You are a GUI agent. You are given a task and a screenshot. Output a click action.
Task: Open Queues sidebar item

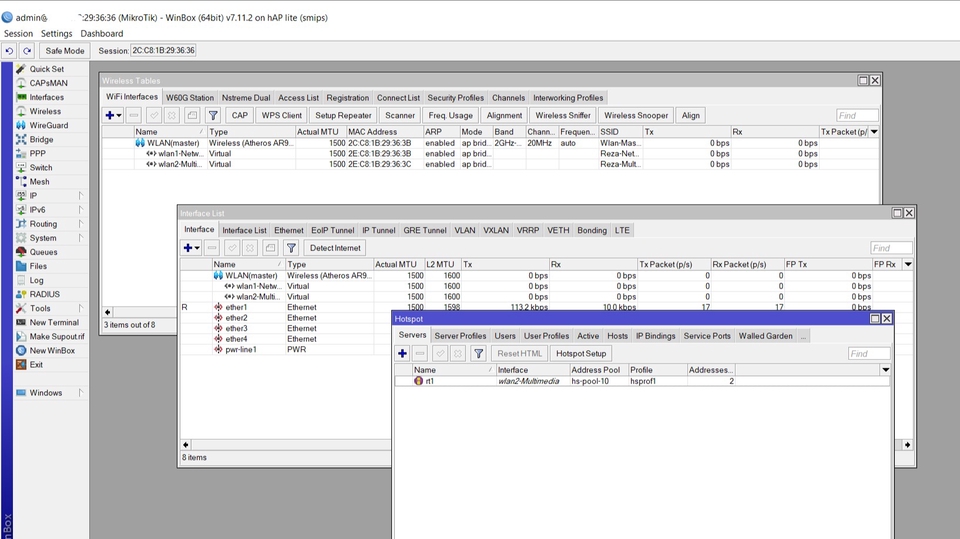[43, 252]
